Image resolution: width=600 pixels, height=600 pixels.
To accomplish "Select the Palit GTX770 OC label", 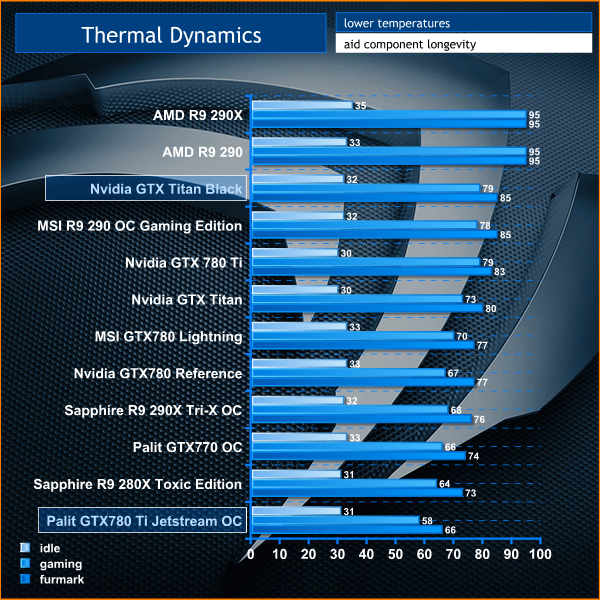I will pos(188,447).
